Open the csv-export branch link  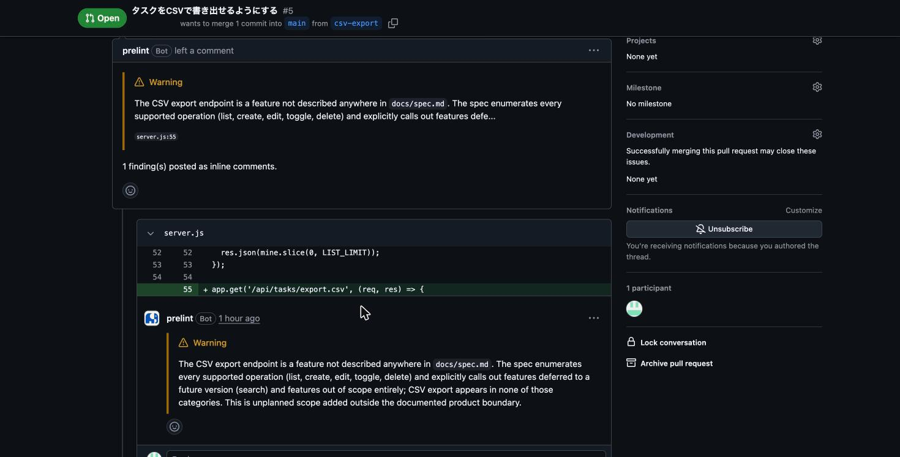point(356,24)
